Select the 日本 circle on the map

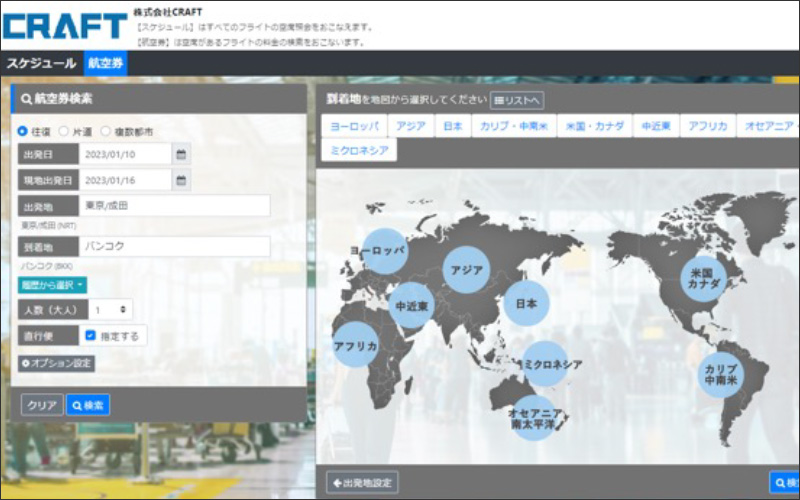coord(527,303)
